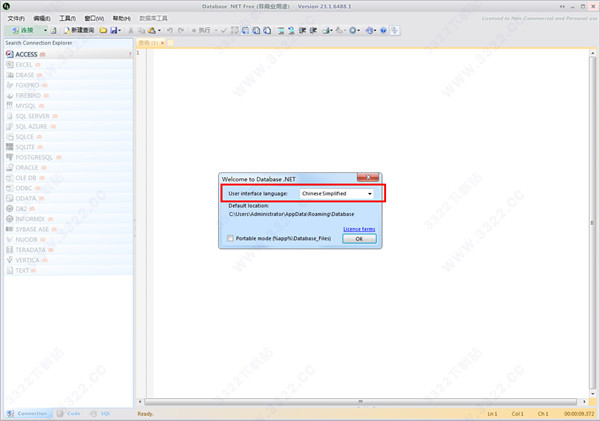Image resolution: width=600 pixels, height=421 pixels.
Task: Select INFORMIX in connection list
Action: pos(68,219)
